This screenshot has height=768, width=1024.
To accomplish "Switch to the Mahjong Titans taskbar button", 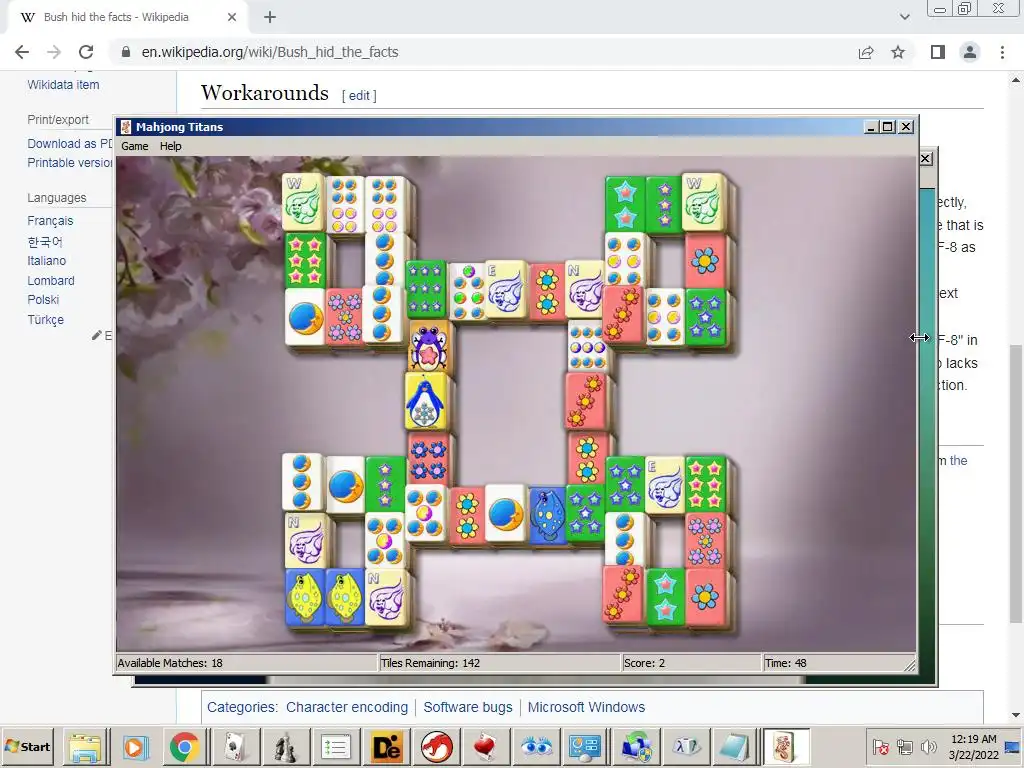I will 786,747.
